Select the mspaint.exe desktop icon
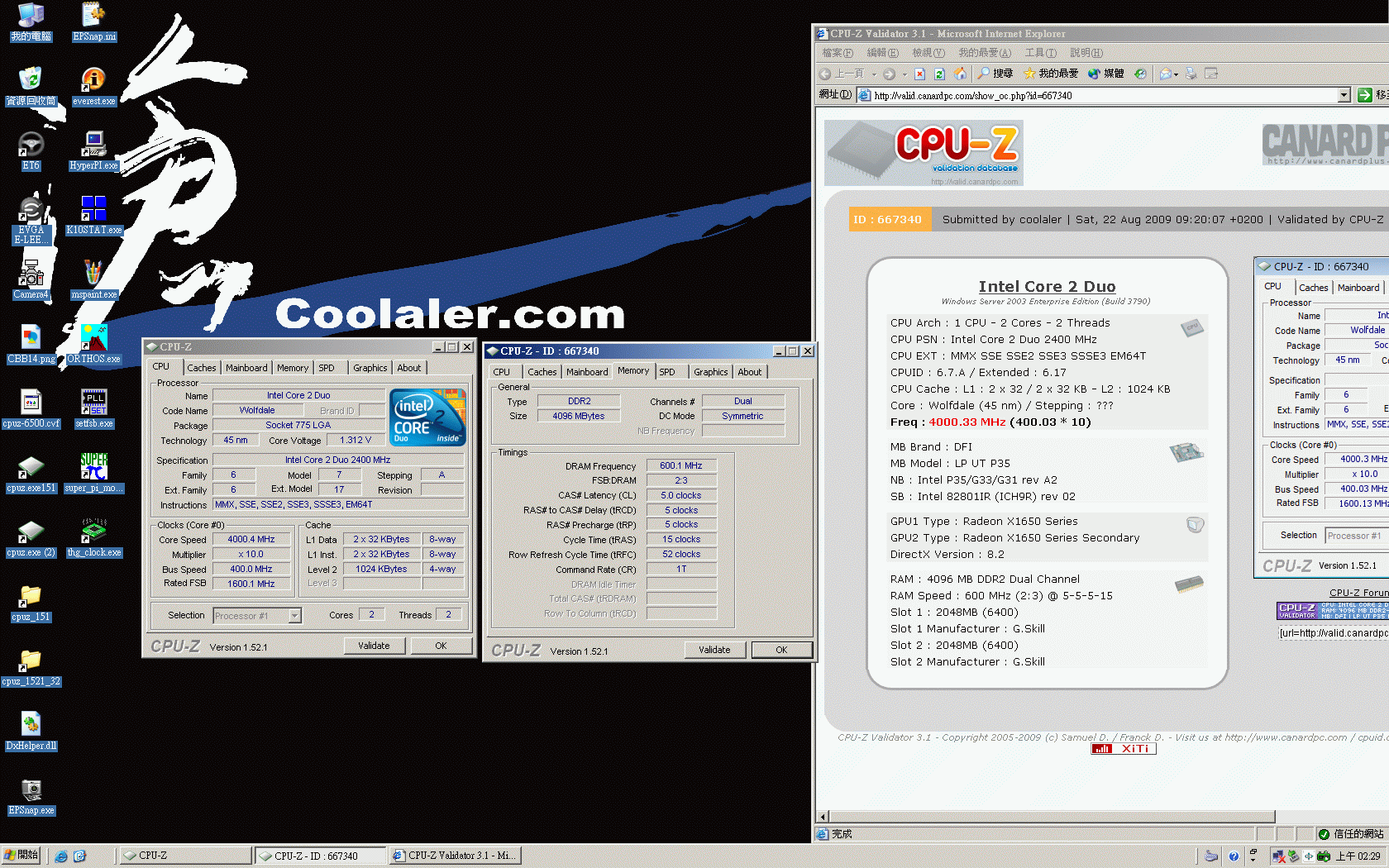This screenshot has height=868, width=1389. pos(93,279)
